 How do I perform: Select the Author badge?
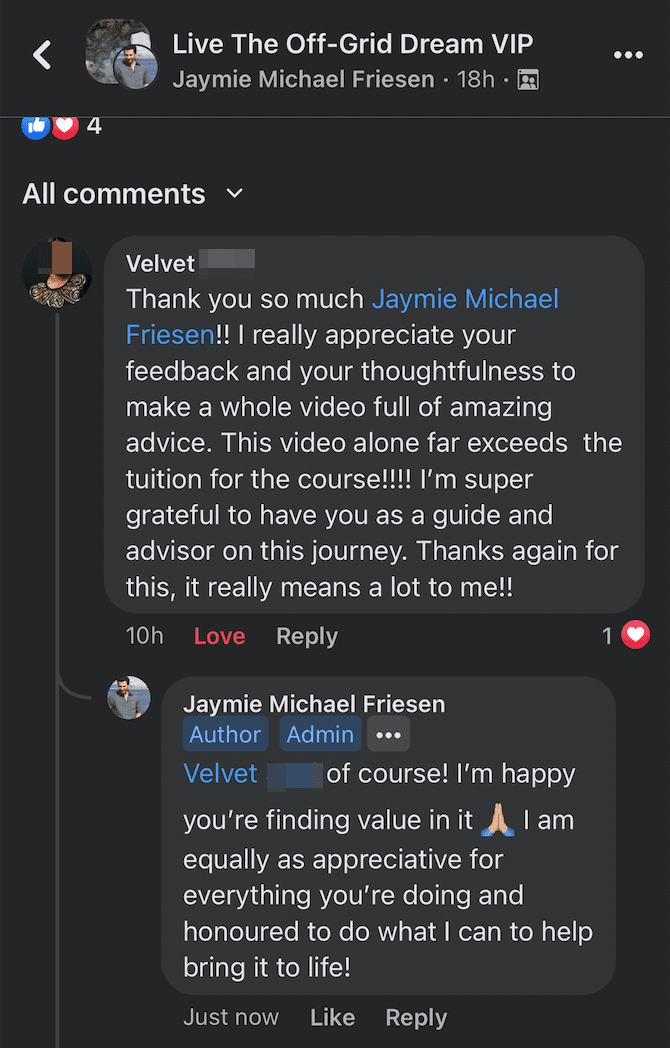pyautogui.click(x=225, y=735)
